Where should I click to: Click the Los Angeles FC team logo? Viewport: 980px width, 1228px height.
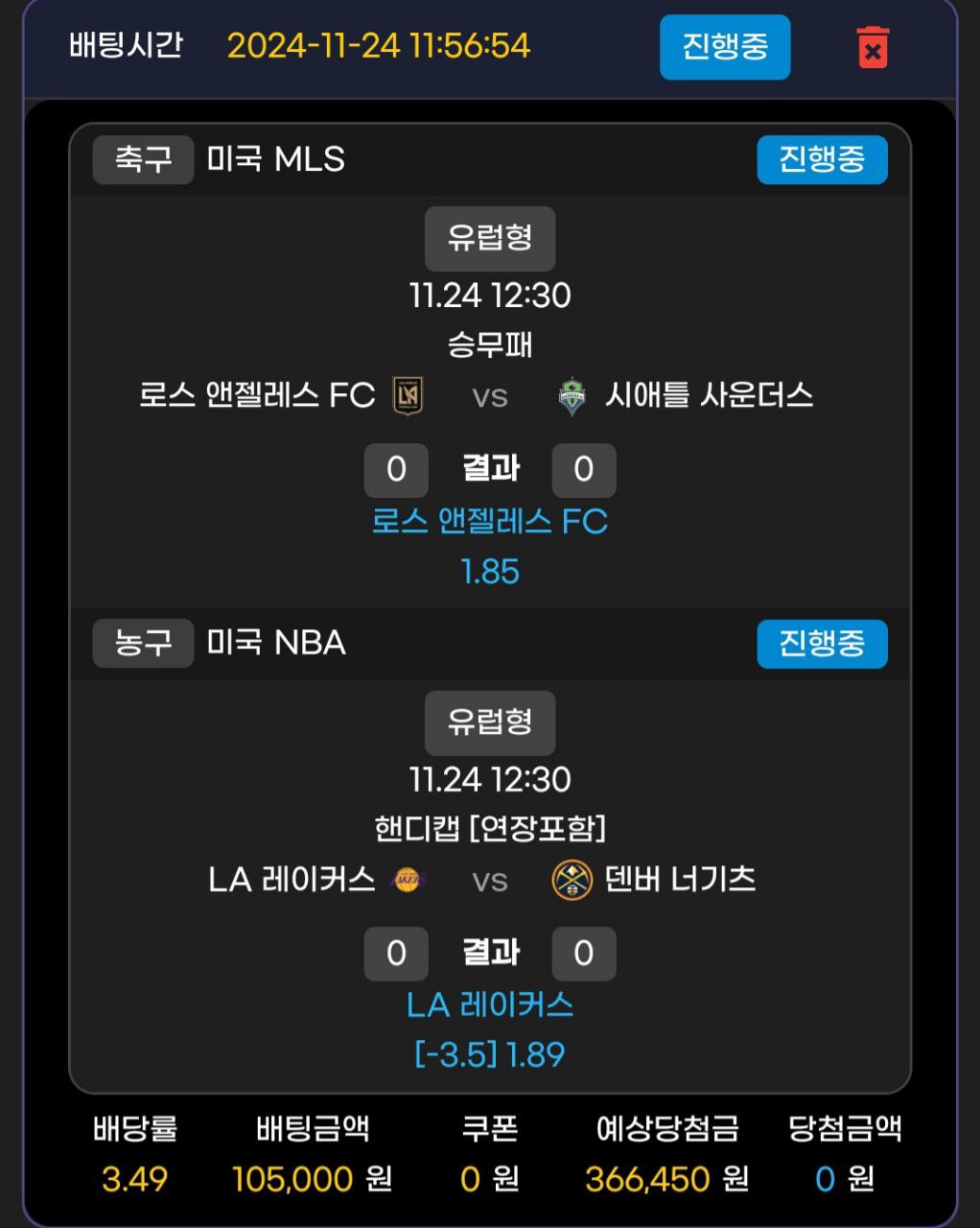coord(408,396)
